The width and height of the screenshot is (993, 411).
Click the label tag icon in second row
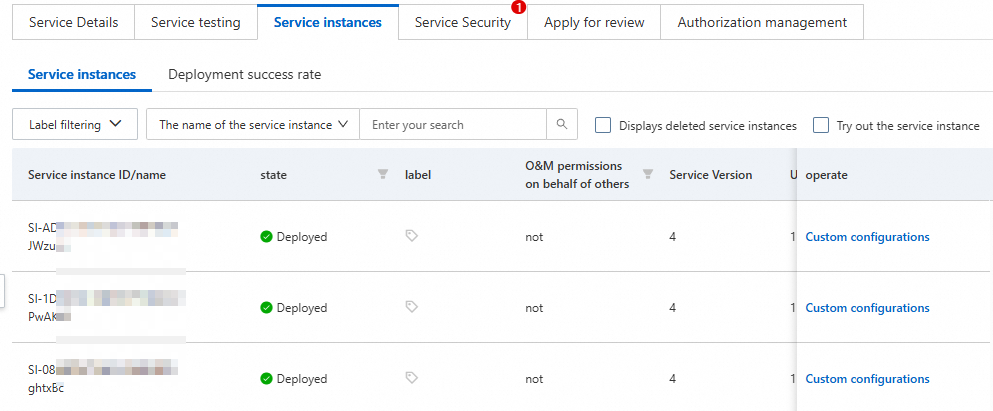tap(411, 307)
